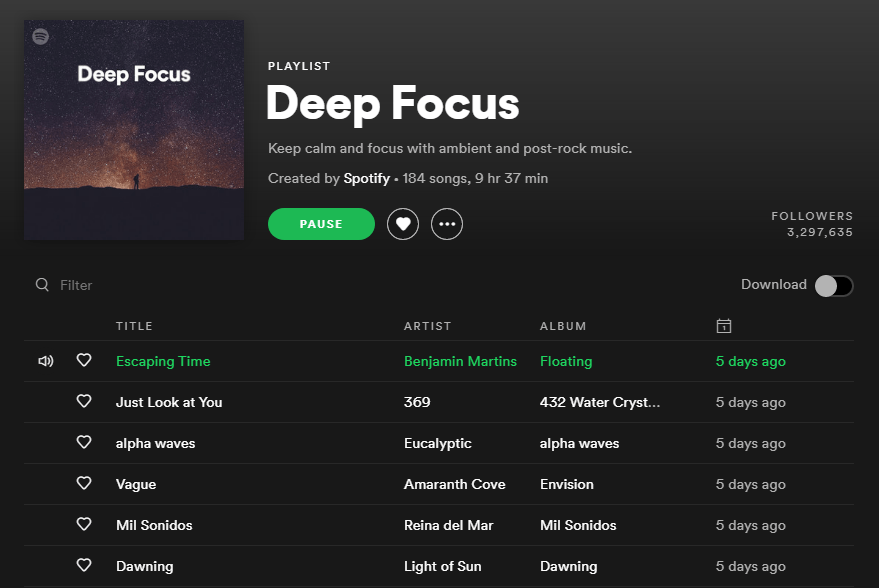Open artist page for Eucalyptic
This screenshot has width=879, height=588.
point(437,442)
